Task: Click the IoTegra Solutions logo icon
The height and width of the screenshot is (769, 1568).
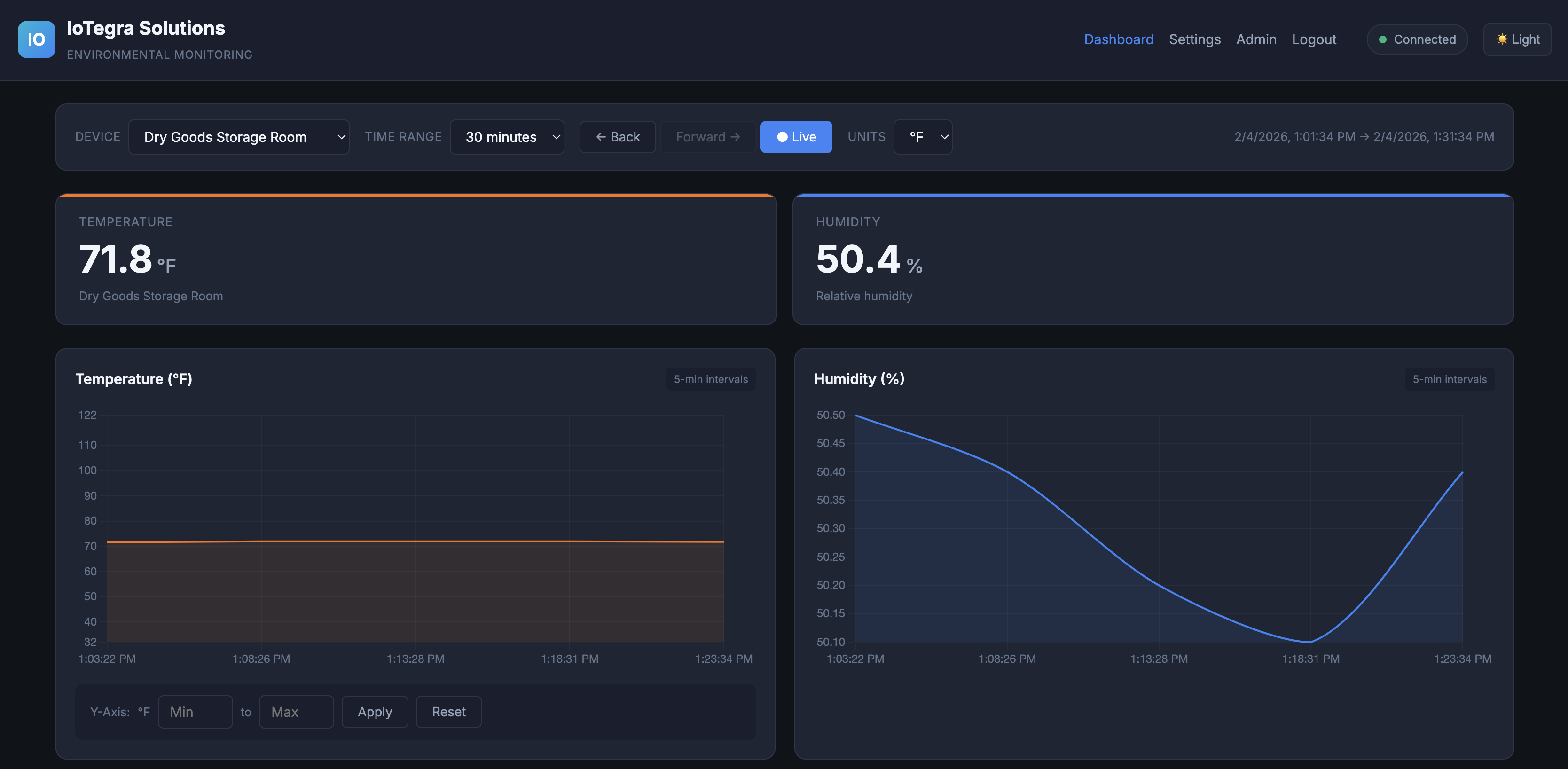Action: tap(36, 39)
